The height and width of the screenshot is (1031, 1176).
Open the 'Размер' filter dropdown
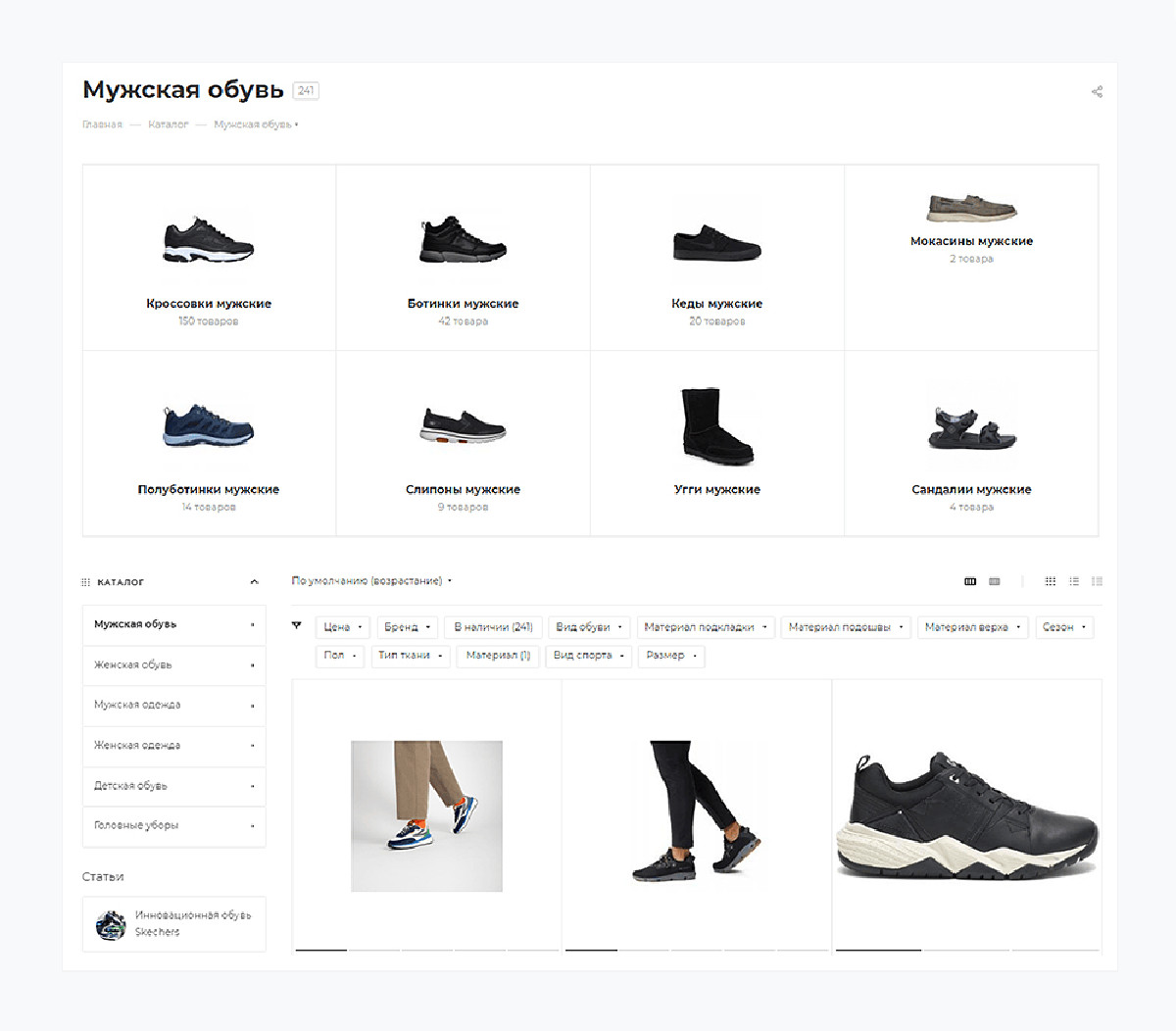[x=671, y=656]
